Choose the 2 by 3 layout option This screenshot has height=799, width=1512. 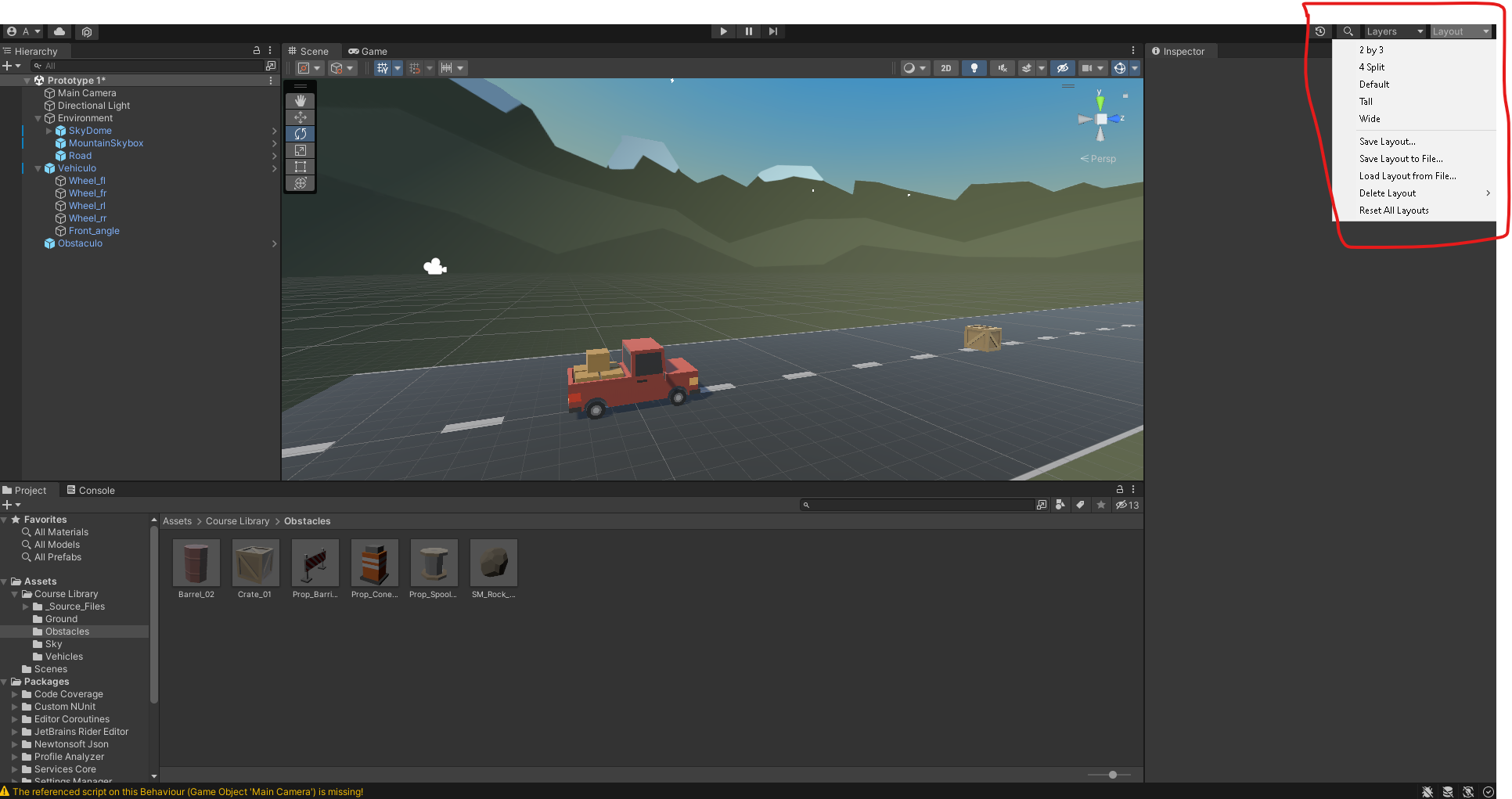tap(1371, 50)
